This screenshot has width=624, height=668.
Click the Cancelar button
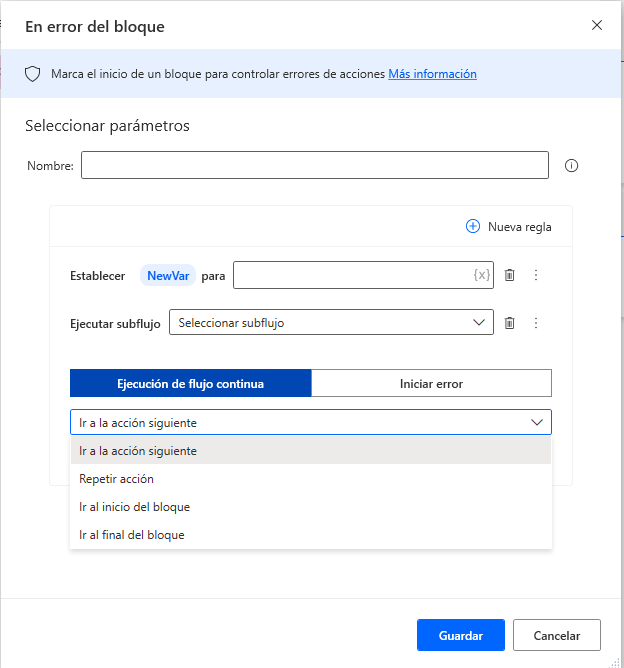[557, 635]
